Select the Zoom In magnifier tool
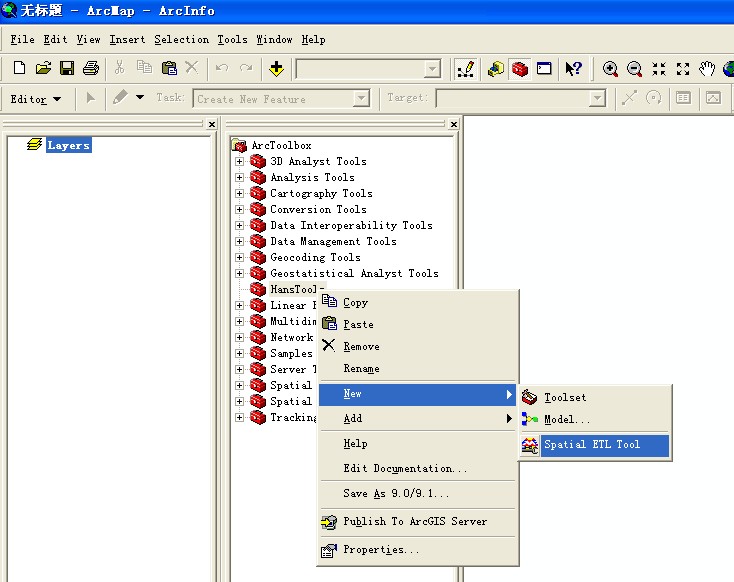 [610, 69]
